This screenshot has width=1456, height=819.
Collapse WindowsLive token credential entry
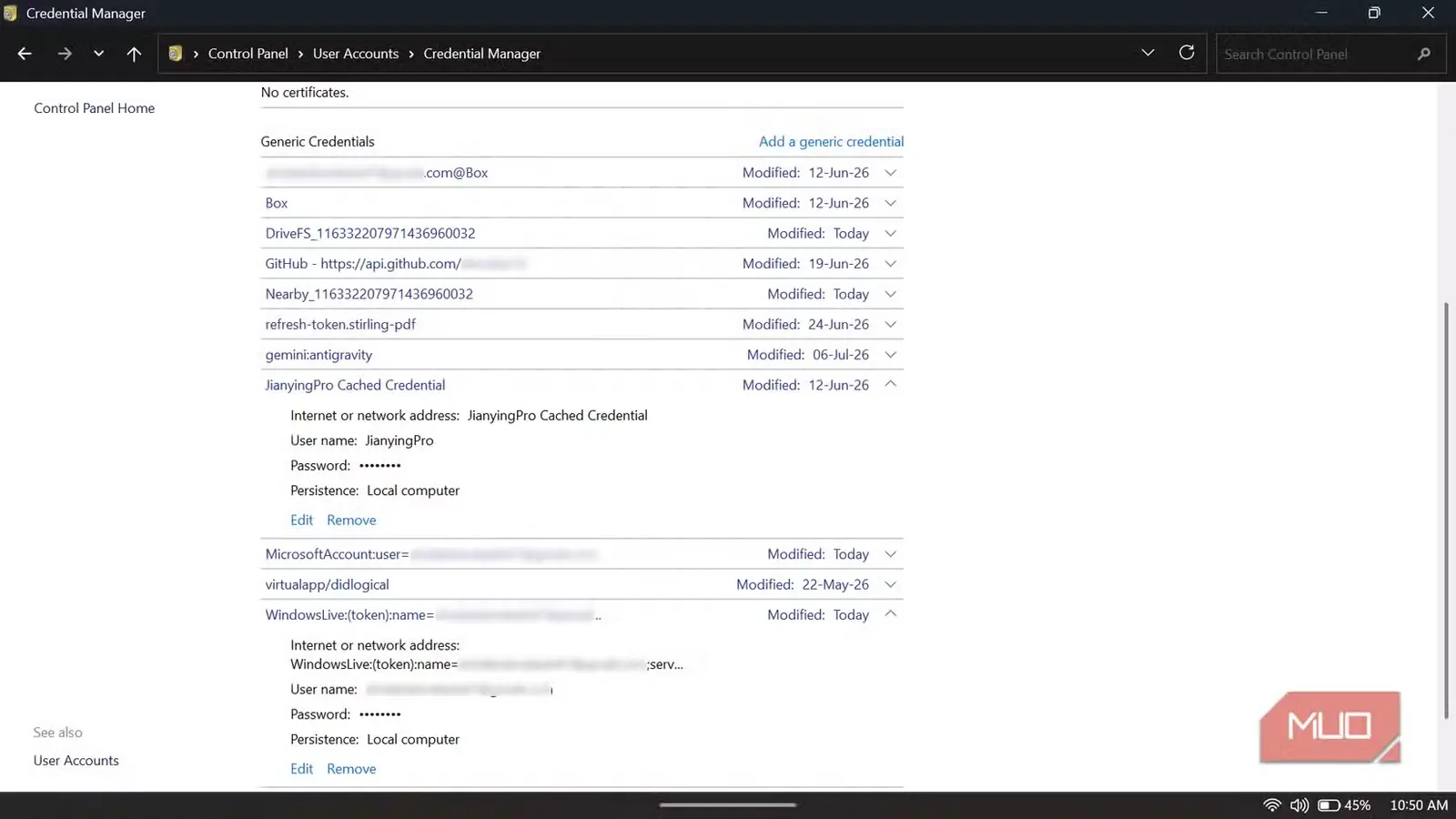click(x=891, y=614)
